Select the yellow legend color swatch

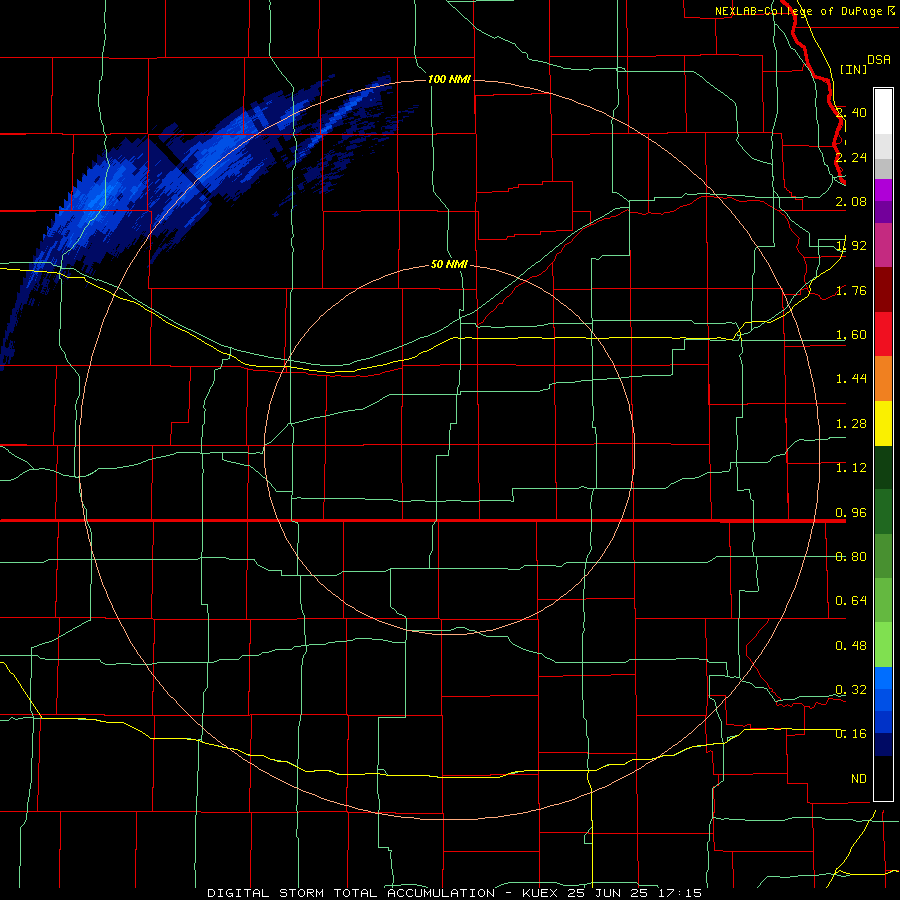click(x=883, y=423)
